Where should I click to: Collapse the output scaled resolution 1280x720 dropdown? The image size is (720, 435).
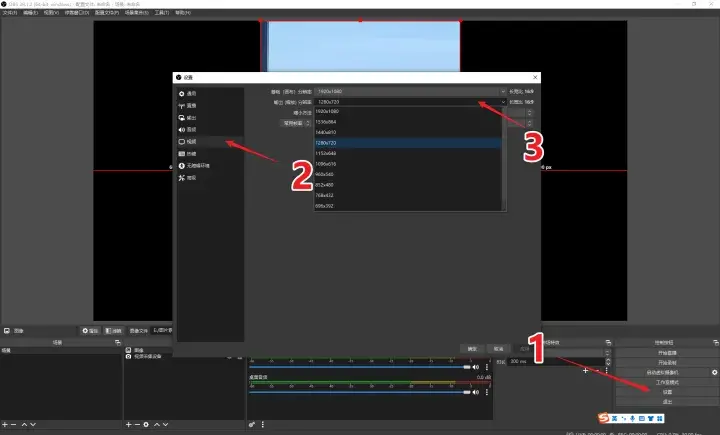pyautogui.click(x=480, y=102)
